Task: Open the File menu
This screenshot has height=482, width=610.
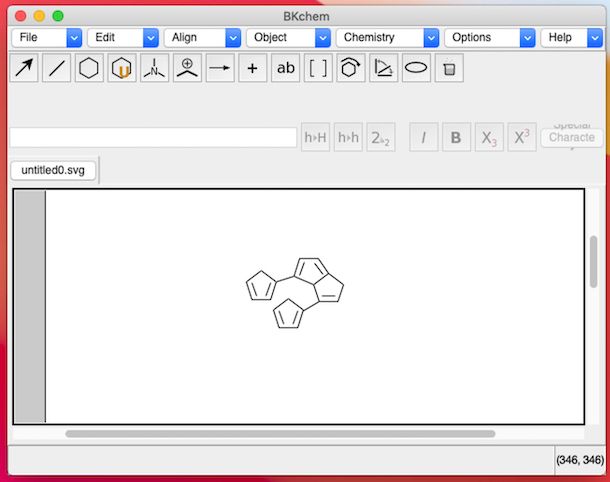Action: pyautogui.click(x=47, y=37)
